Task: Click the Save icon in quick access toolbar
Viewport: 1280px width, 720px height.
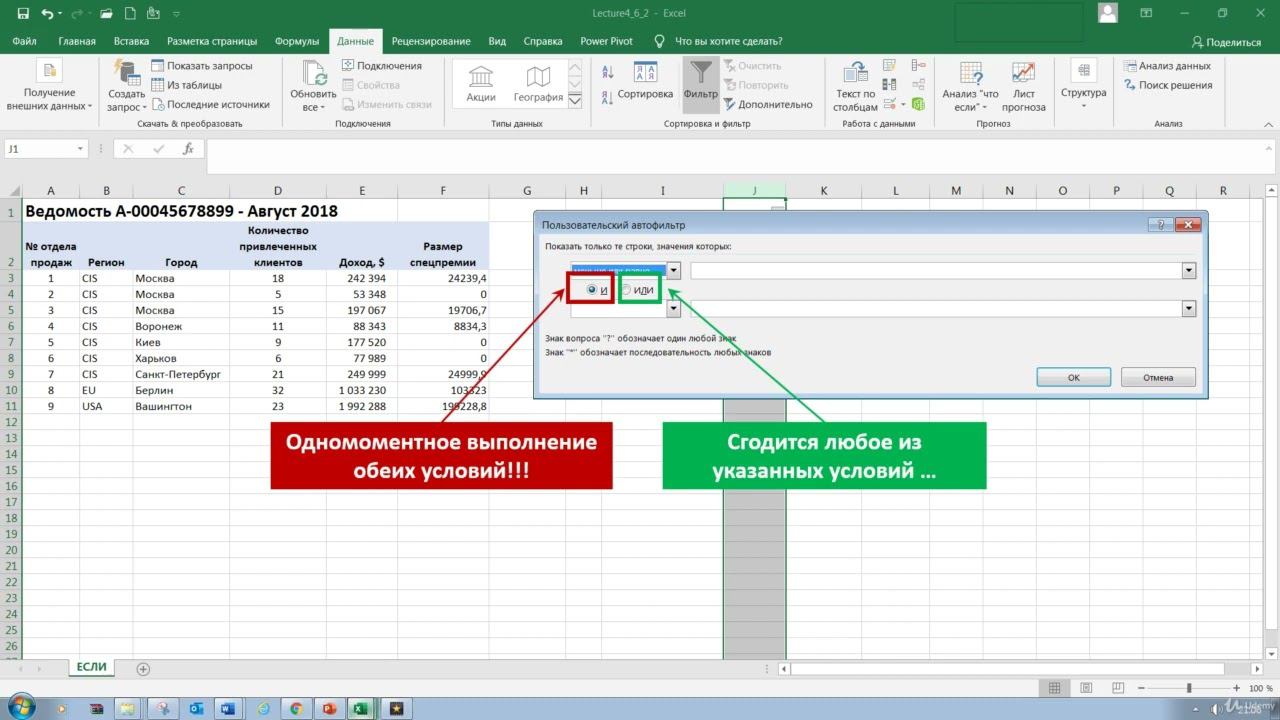Action: pyautogui.click(x=23, y=14)
